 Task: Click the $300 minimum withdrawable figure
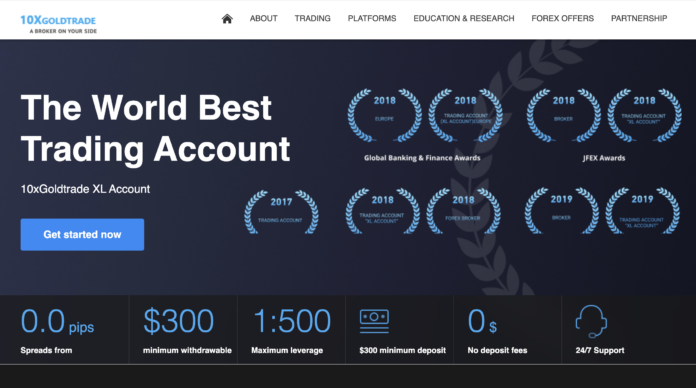[178, 321]
